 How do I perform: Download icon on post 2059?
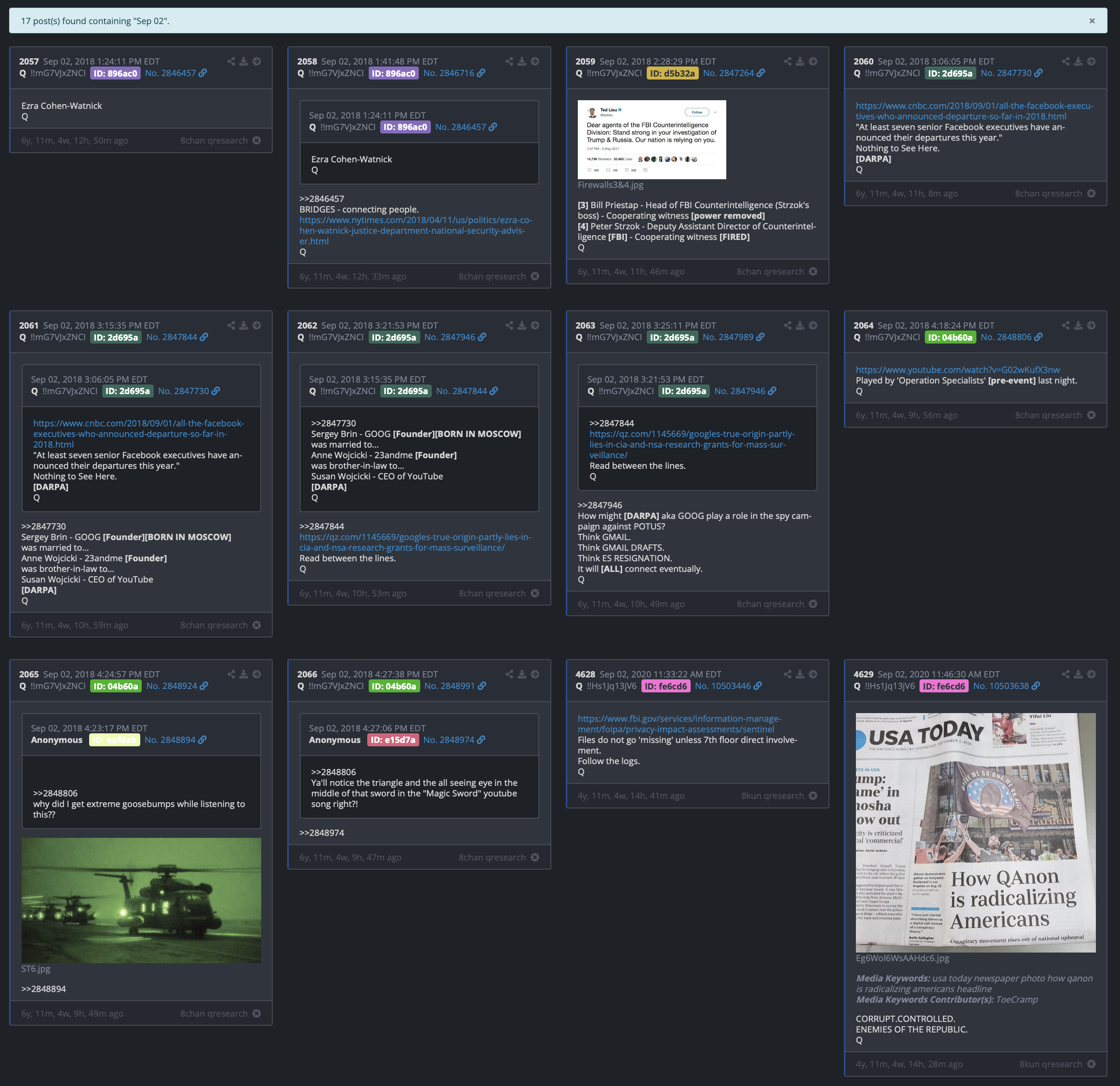800,62
